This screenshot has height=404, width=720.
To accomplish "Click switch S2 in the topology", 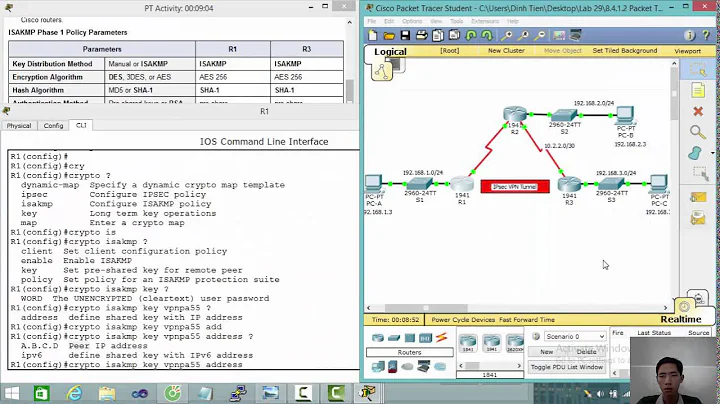I will click(564, 115).
